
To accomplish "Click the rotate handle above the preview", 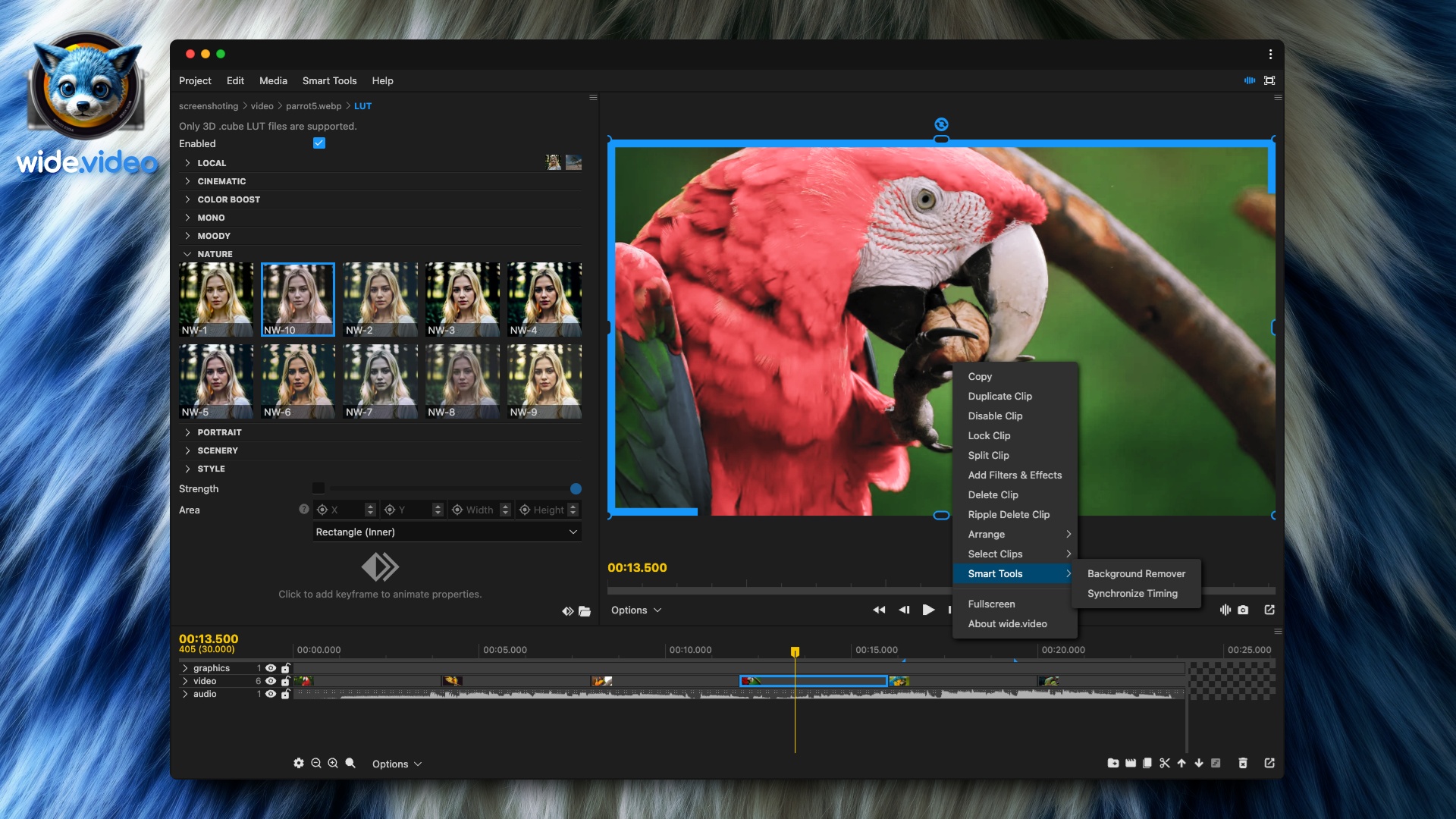I will (x=941, y=124).
